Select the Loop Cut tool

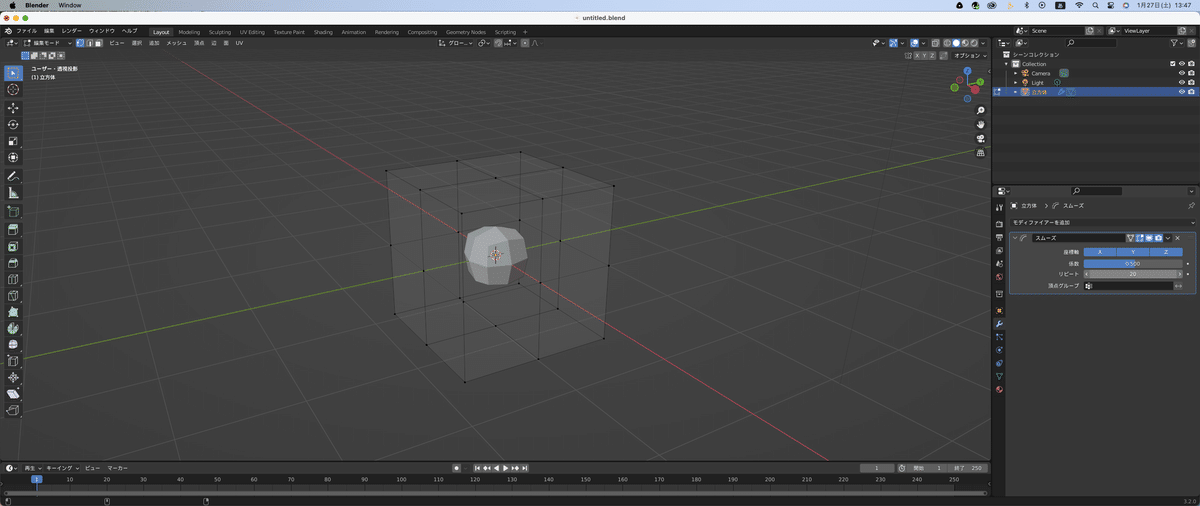click(x=13, y=279)
